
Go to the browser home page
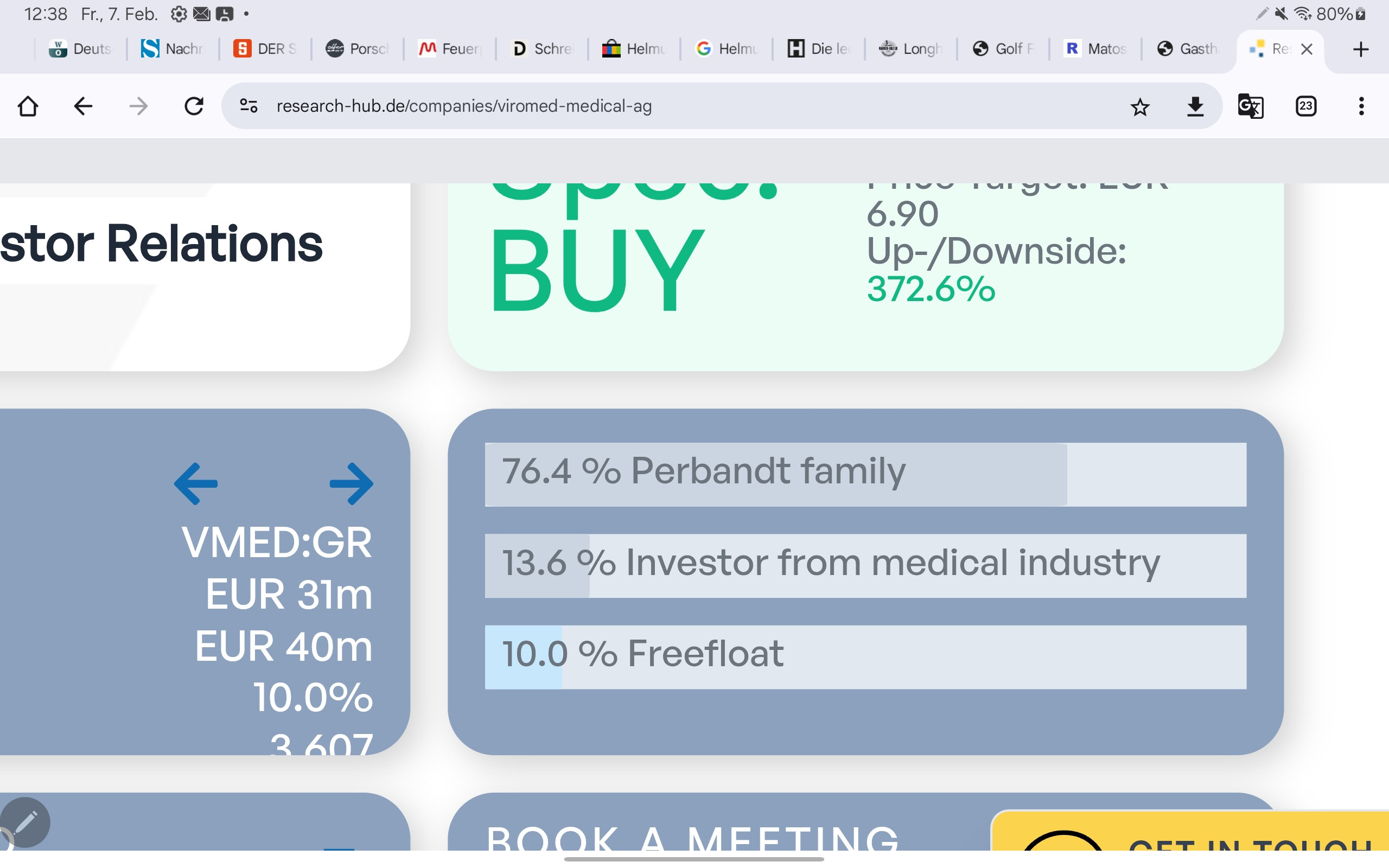coord(28,106)
